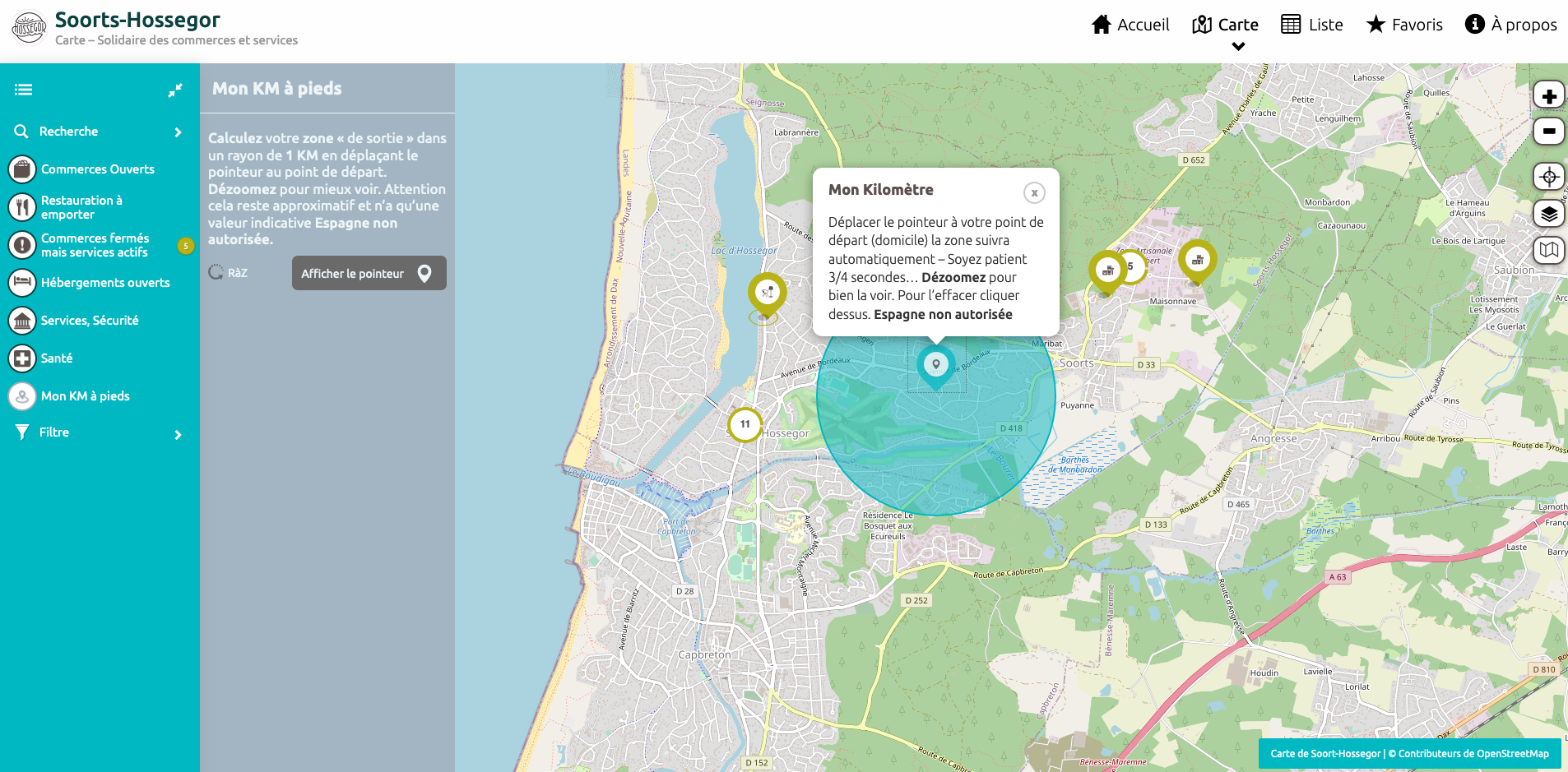Expand the Recherche section chevron

pyautogui.click(x=178, y=132)
